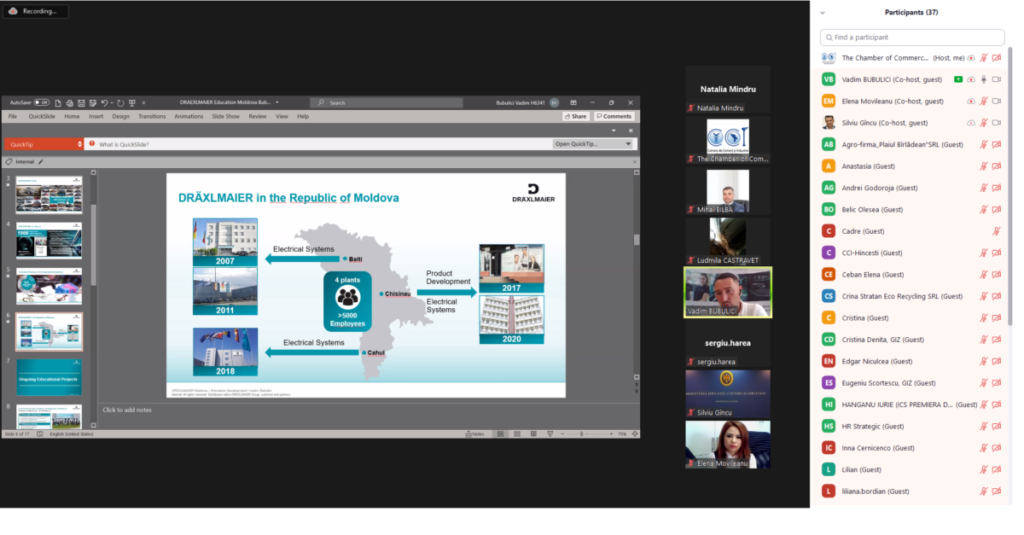
Task: Click Anastasia (Guest) video-off icon
Action: (997, 166)
